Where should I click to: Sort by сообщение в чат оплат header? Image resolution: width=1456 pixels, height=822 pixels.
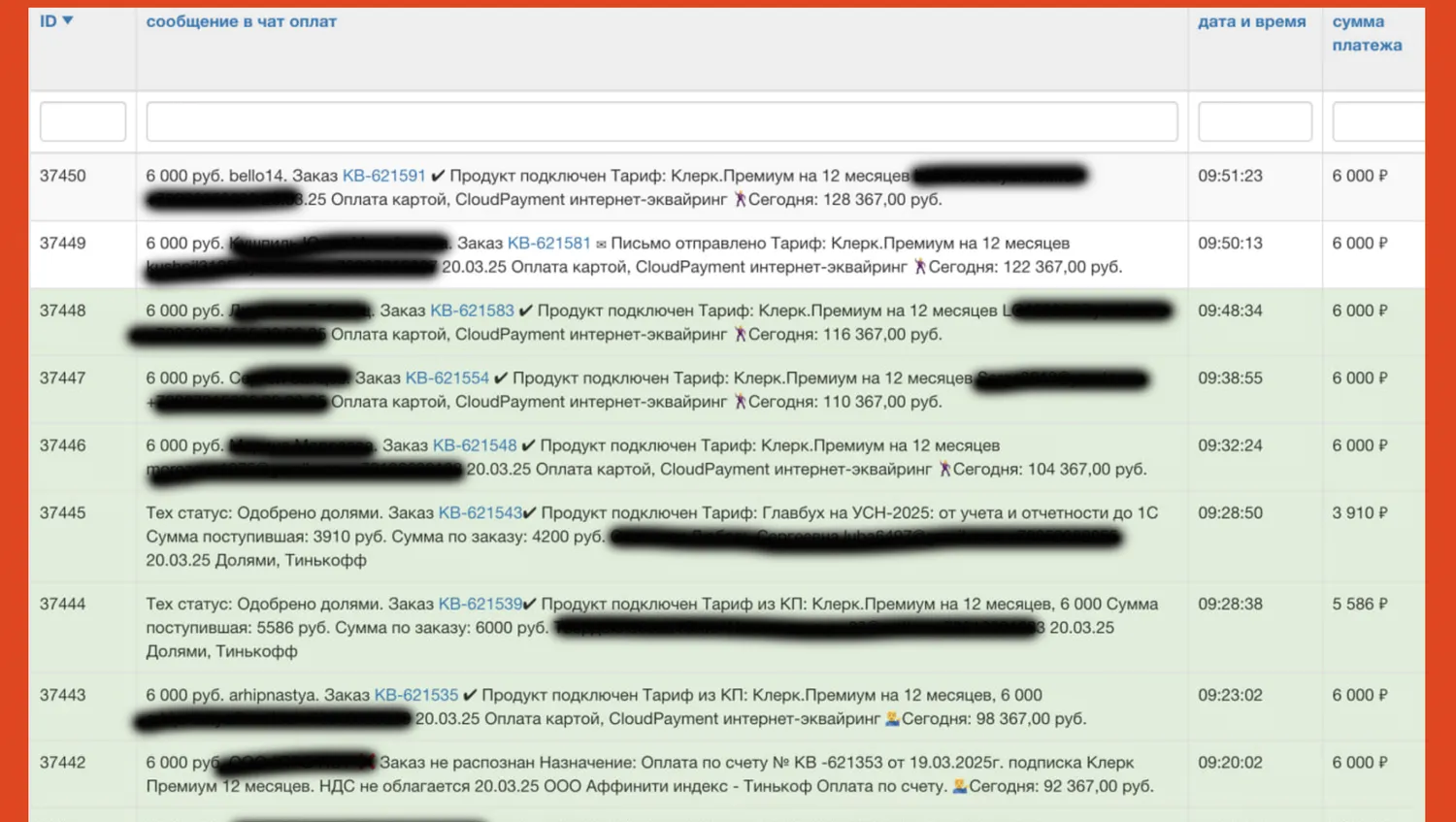241,21
